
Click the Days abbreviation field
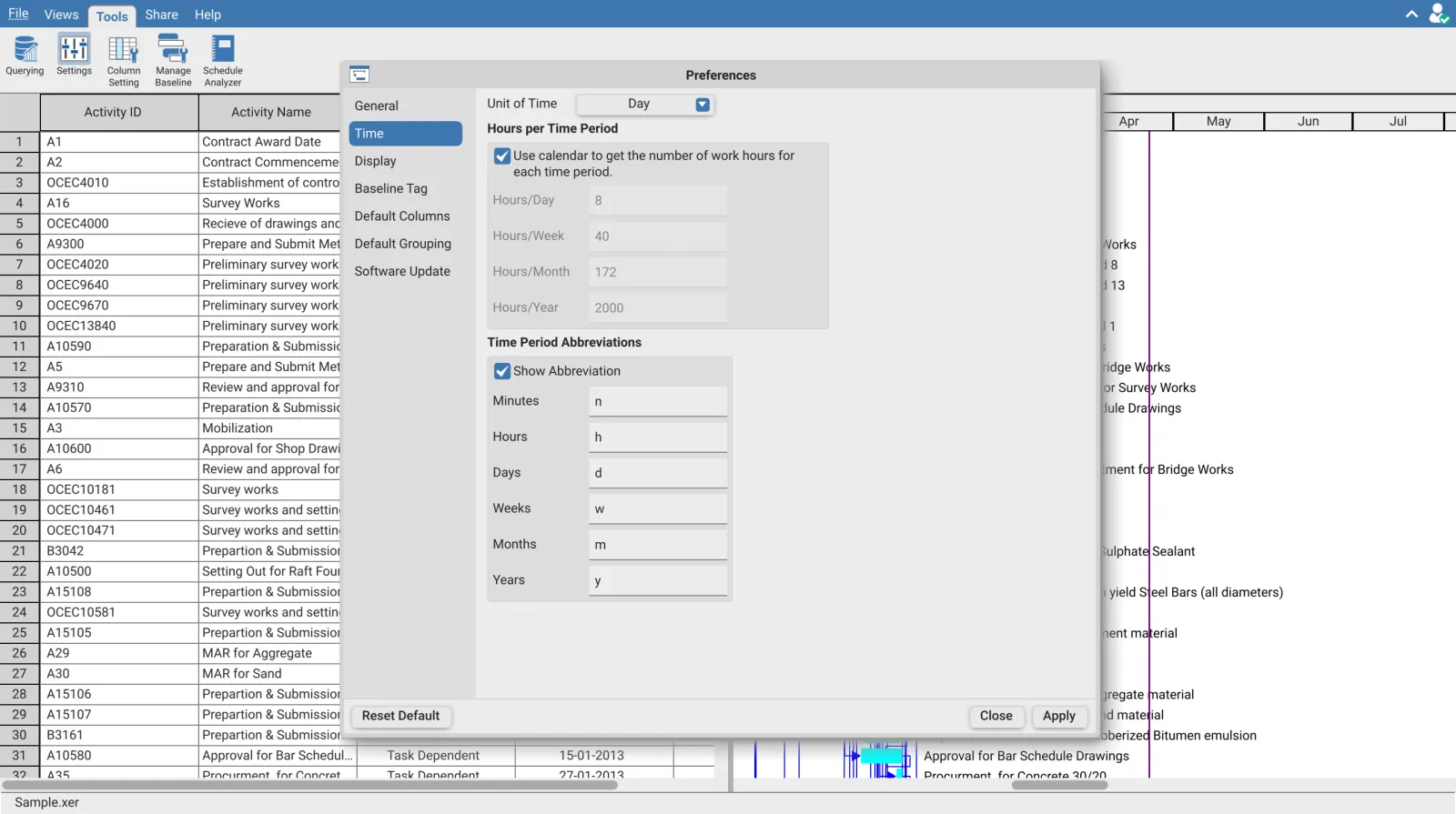click(658, 473)
